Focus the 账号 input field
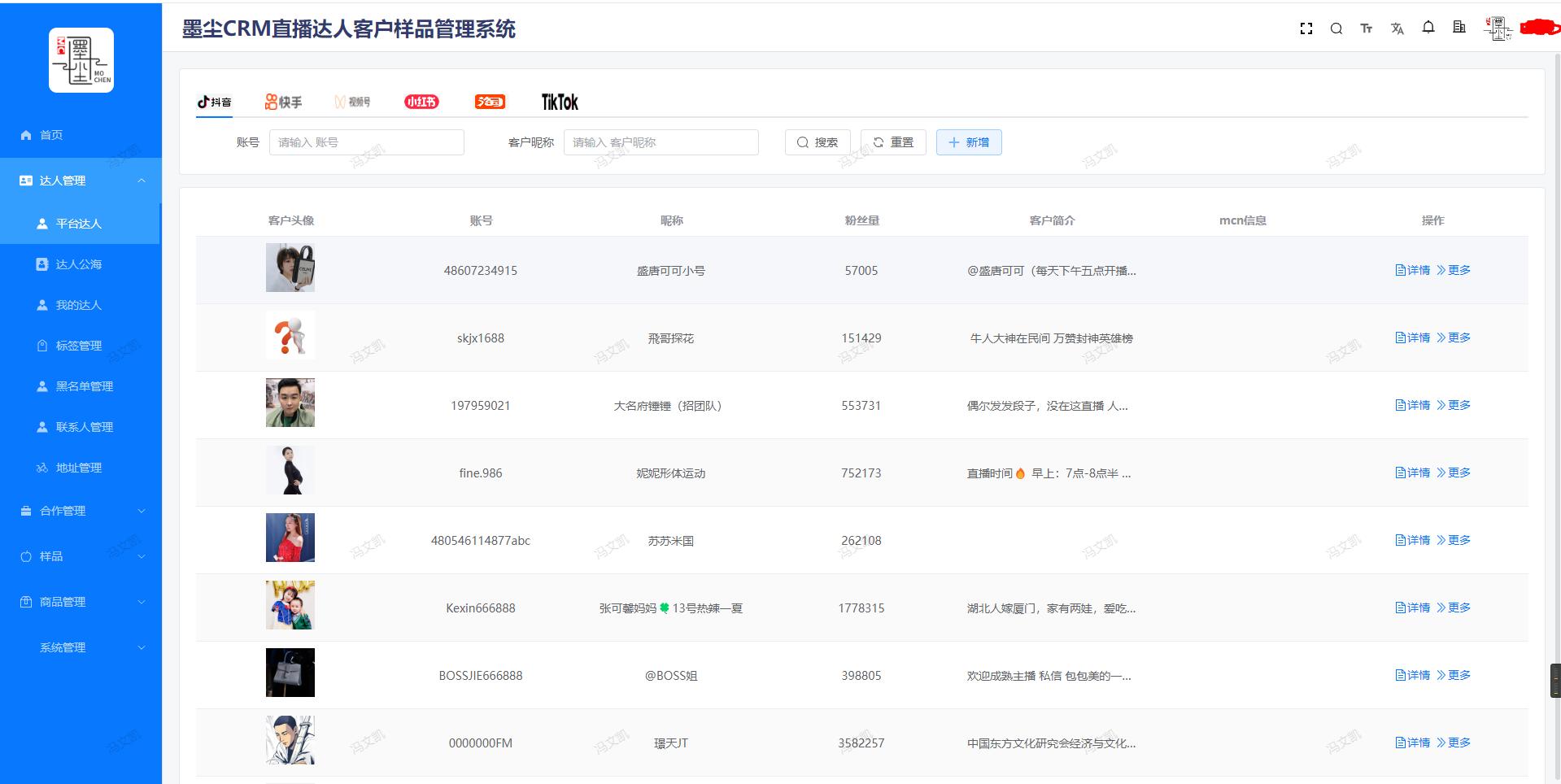The height and width of the screenshot is (784, 1561). pos(367,142)
